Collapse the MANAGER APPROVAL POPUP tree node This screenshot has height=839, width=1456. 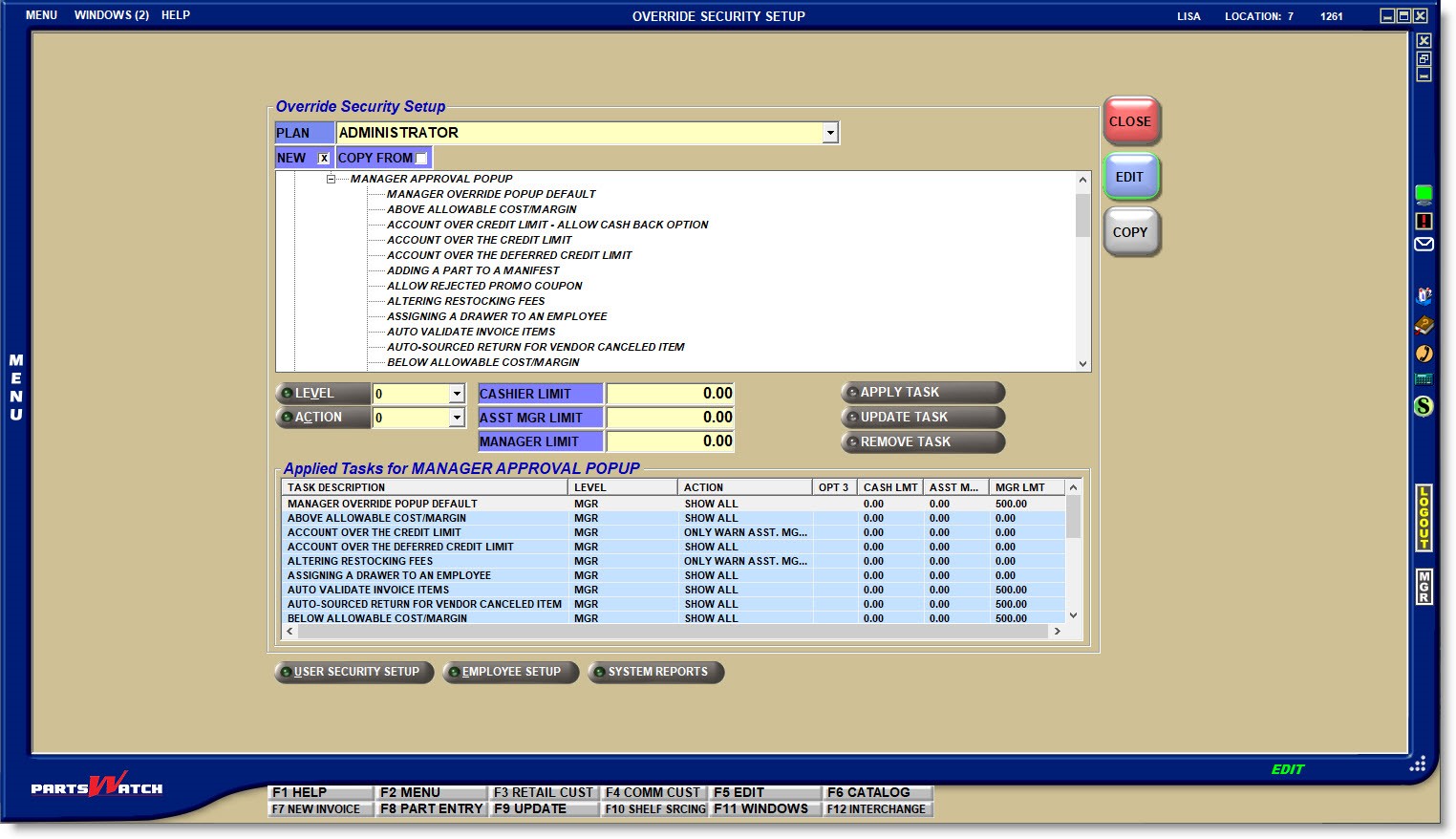pyautogui.click(x=332, y=179)
